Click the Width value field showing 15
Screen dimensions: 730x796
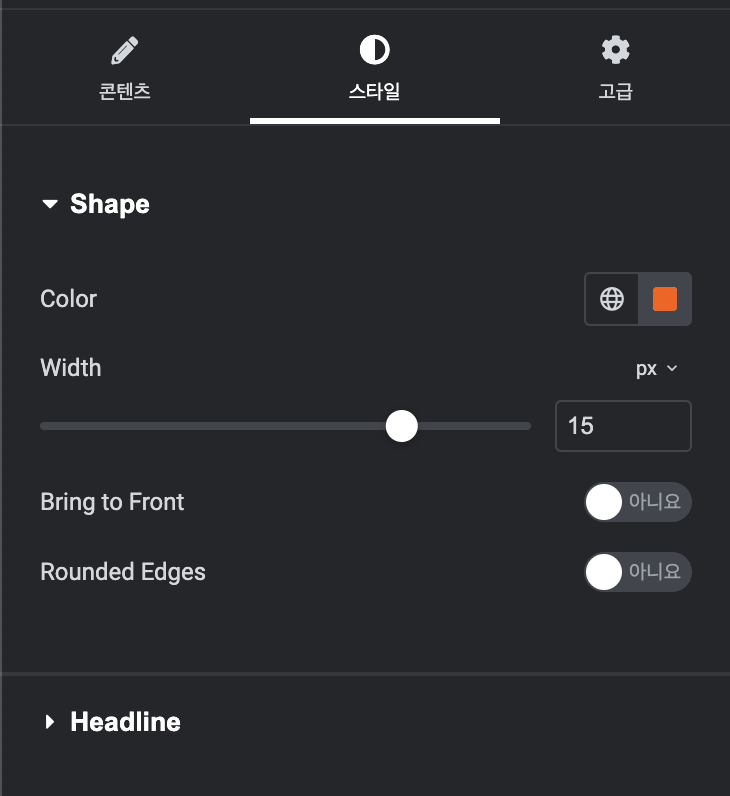coord(623,426)
